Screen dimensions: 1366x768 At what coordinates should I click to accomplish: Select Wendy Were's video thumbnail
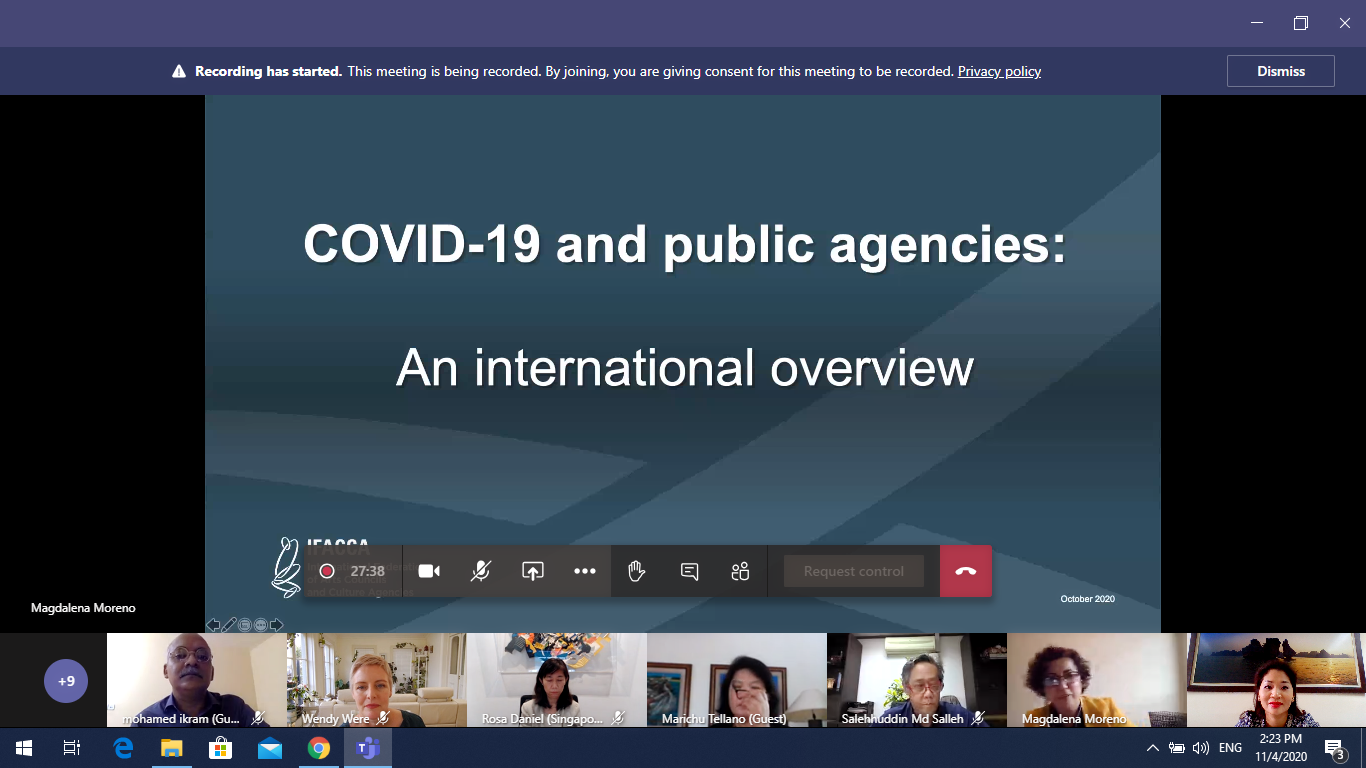pyautogui.click(x=376, y=679)
